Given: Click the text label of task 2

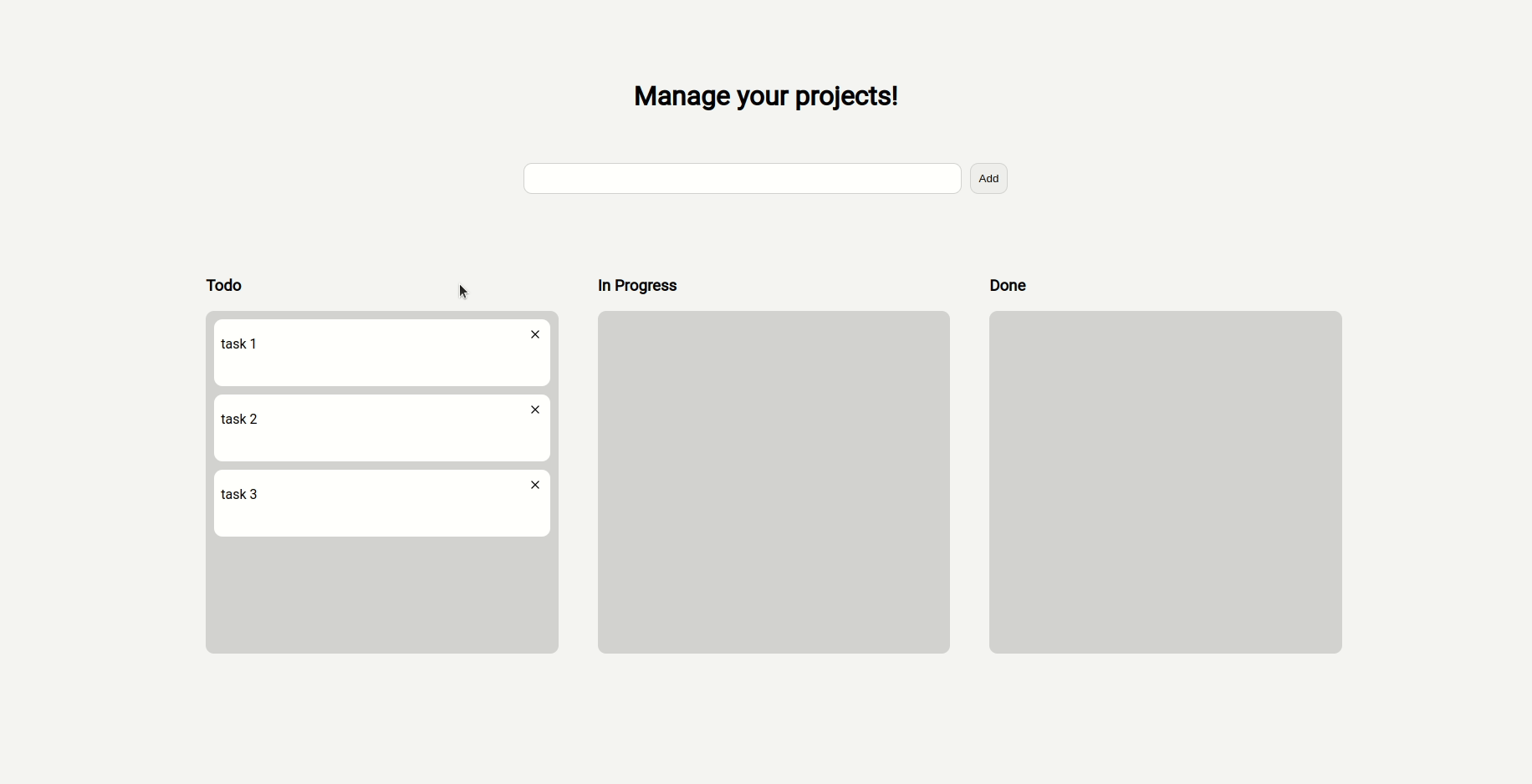Looking at the screenshot, I should [x=240, y=419].
